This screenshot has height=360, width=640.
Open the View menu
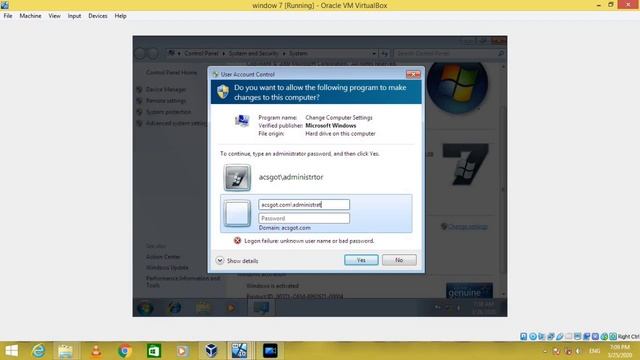54,16
